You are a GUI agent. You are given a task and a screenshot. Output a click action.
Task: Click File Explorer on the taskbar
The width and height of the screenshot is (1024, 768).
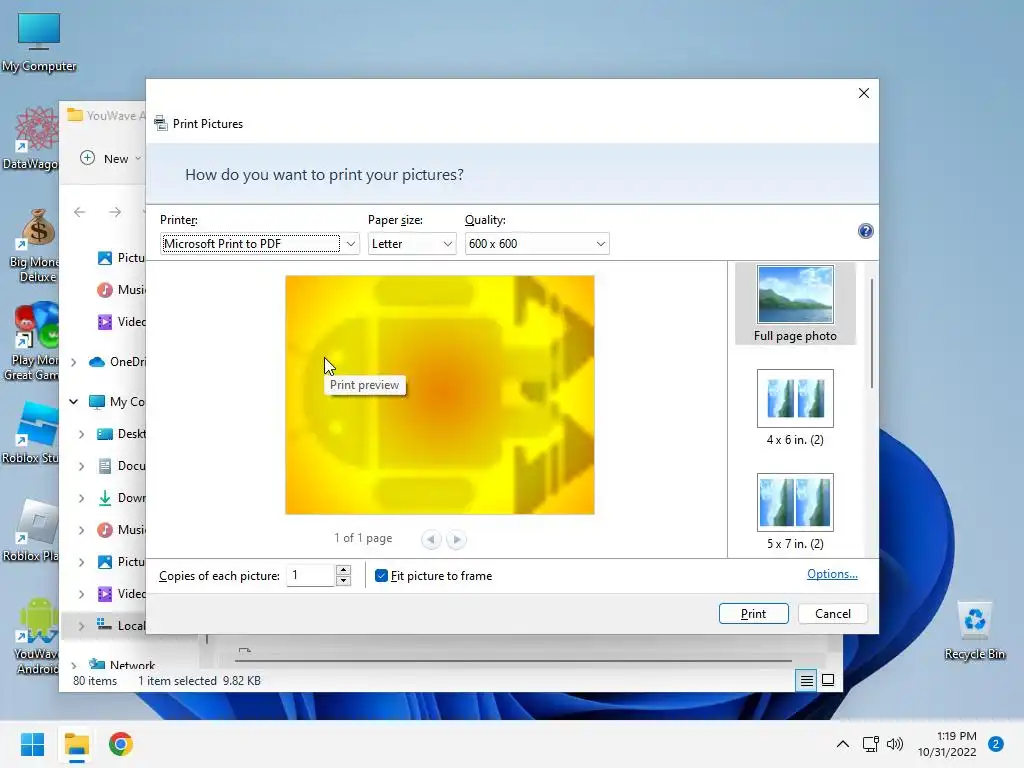point(76,744)
